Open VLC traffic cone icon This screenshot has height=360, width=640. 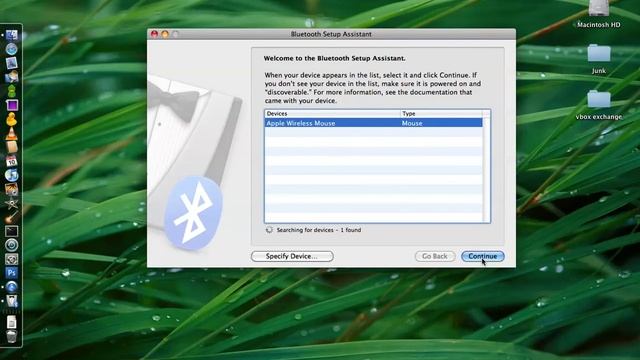(11, 133)
